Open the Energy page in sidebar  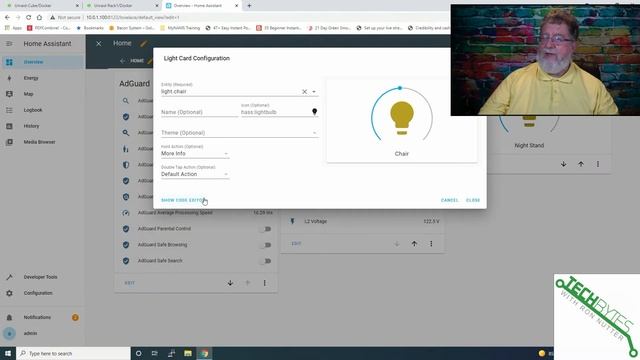(42, 78)
